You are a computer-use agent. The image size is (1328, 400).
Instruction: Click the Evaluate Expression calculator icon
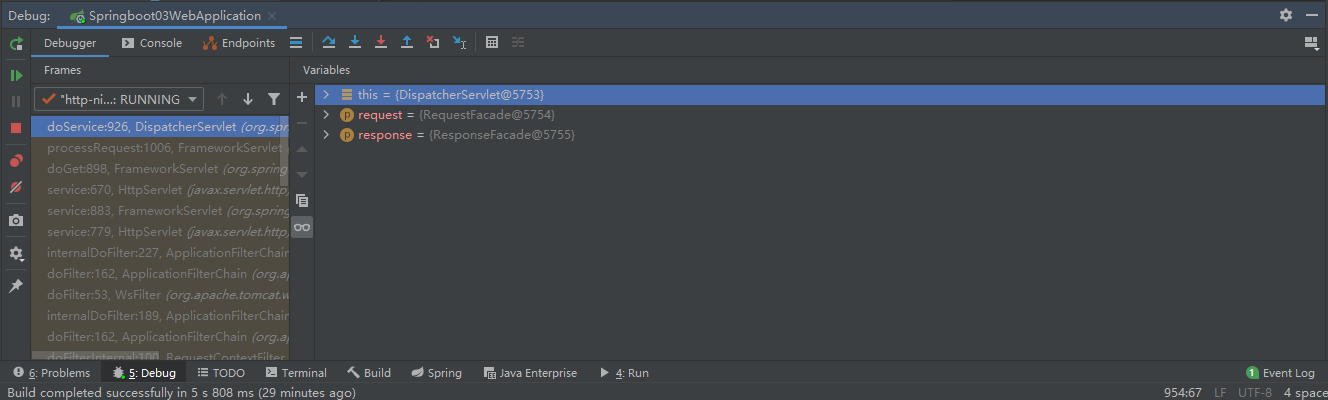pos(492,42)
